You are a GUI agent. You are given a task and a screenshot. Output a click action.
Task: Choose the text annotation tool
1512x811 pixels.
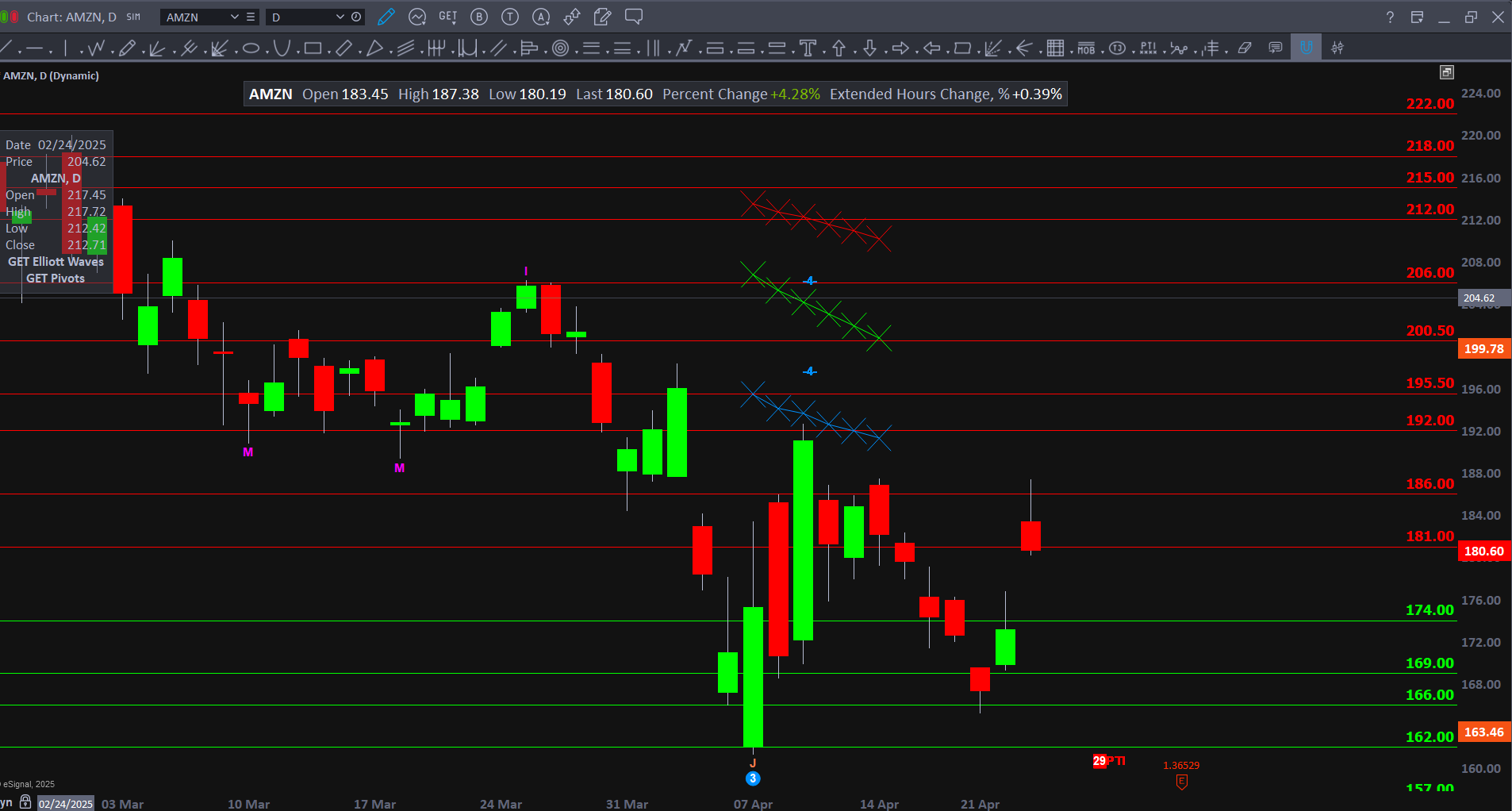(808, 48)
